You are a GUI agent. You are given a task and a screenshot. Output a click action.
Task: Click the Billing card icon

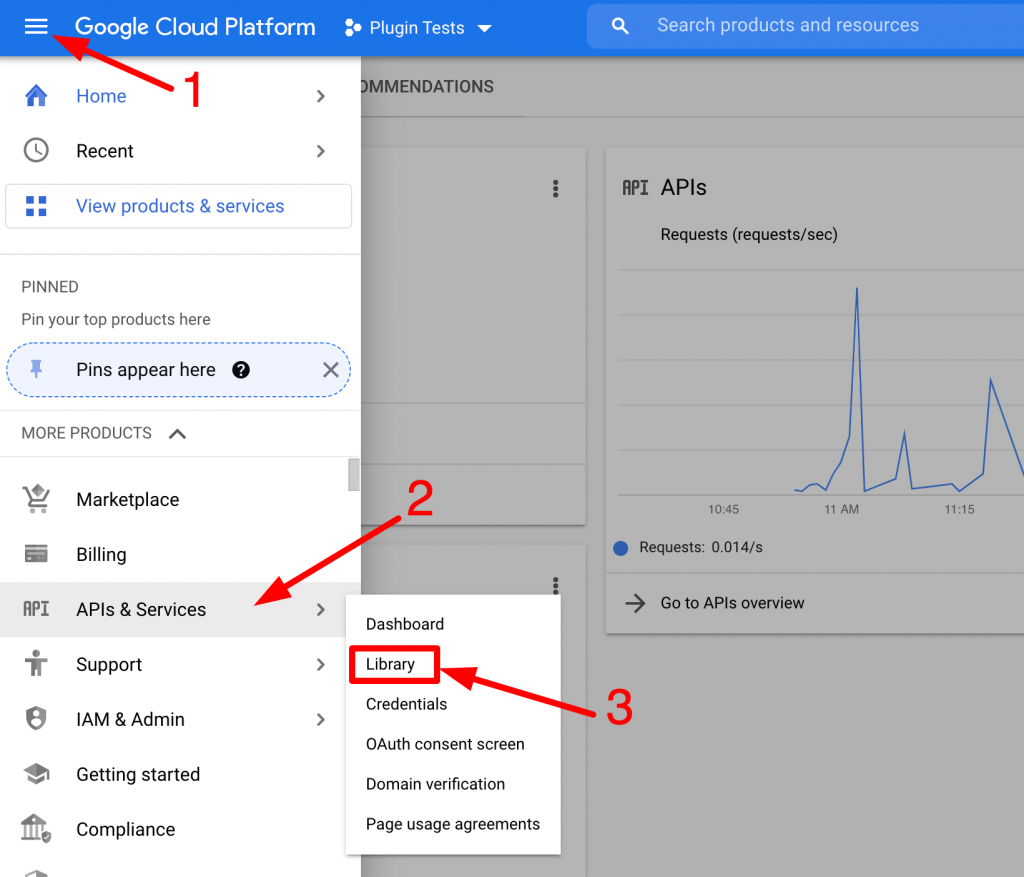pyautogui.click(x=36, y=554)
